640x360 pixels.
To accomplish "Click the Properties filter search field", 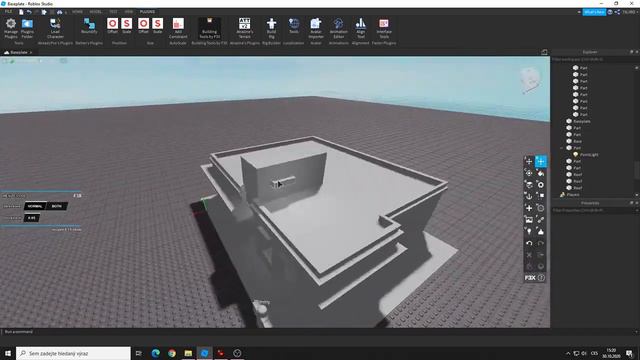I will (594, 210).
